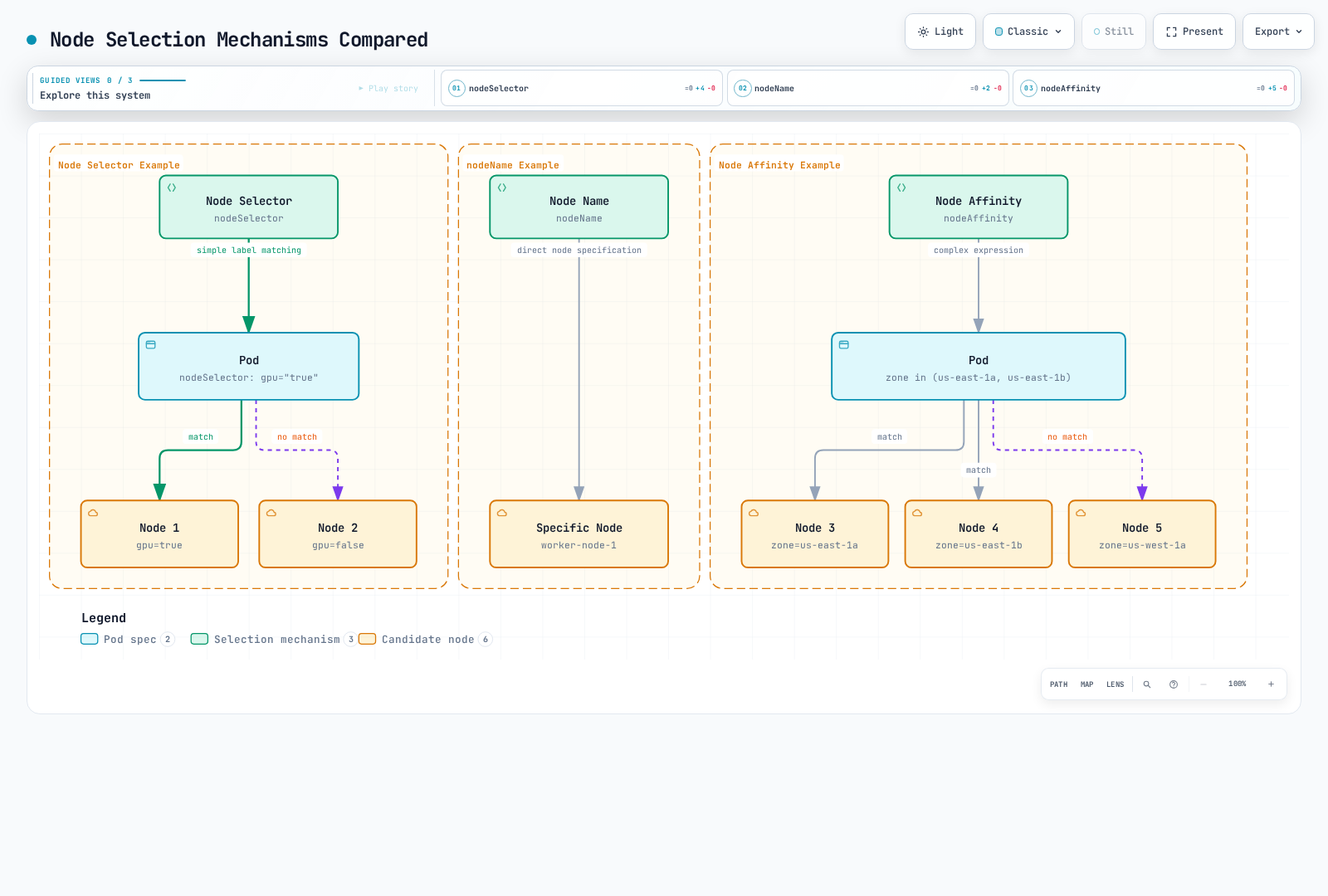
Task: Click the 'nodeName Example' group label
Action: [x=513, y=165]
